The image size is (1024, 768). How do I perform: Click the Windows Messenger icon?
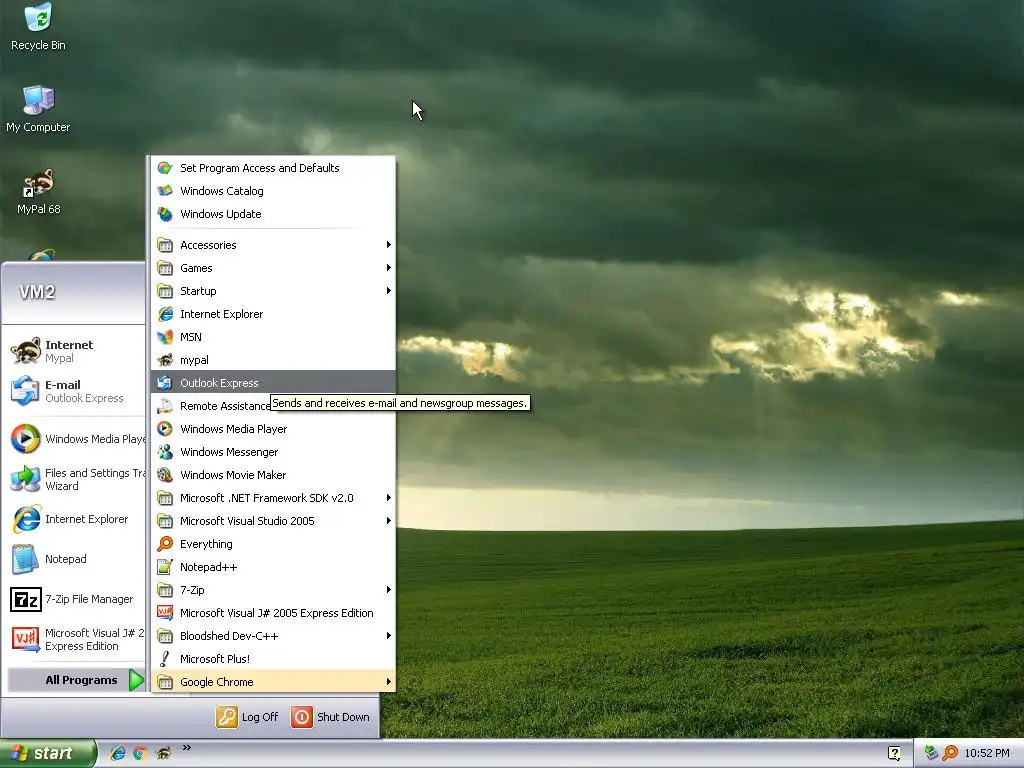165,452
